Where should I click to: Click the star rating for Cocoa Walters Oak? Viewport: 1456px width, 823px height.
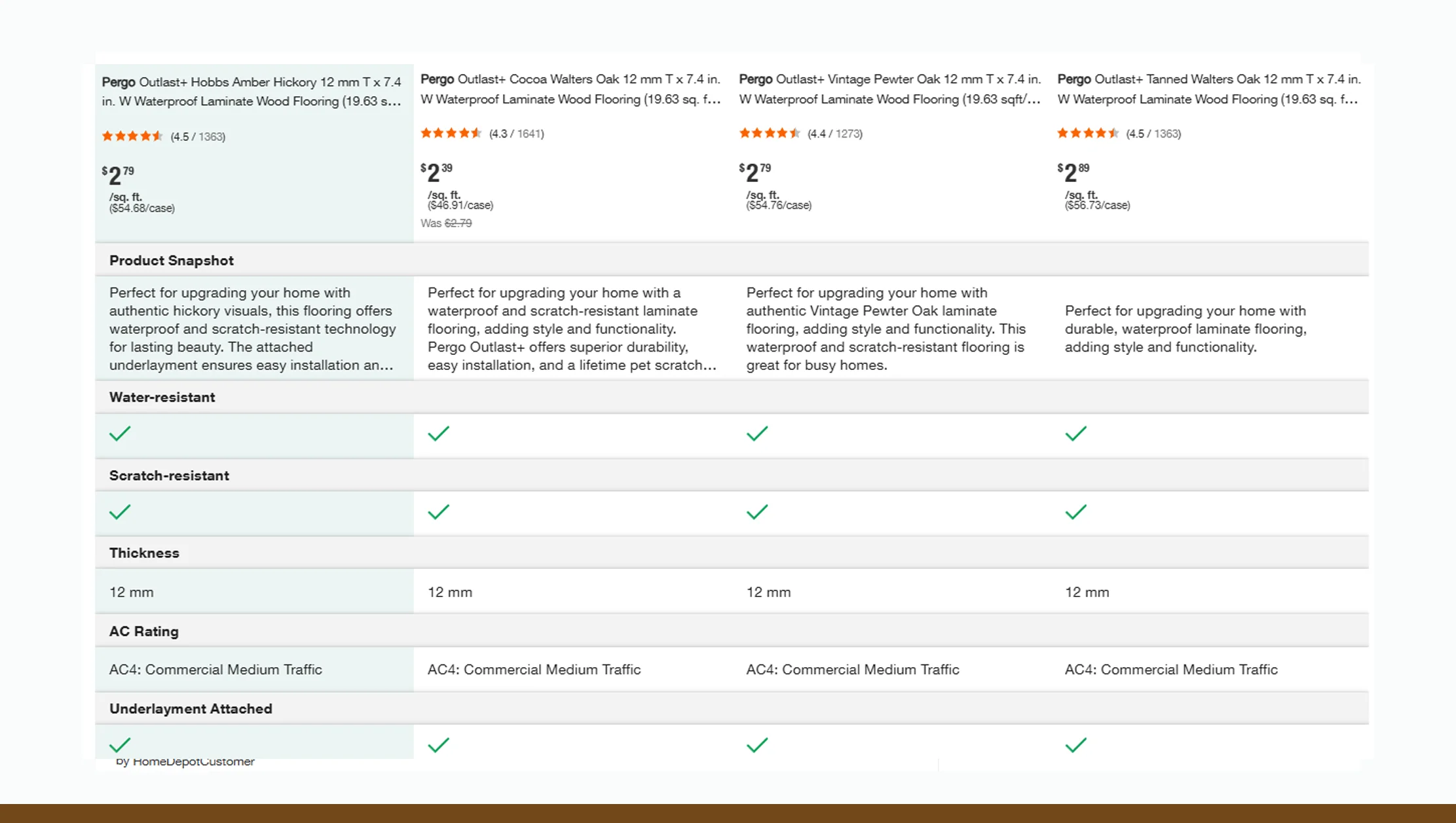[x=451, y=133]
